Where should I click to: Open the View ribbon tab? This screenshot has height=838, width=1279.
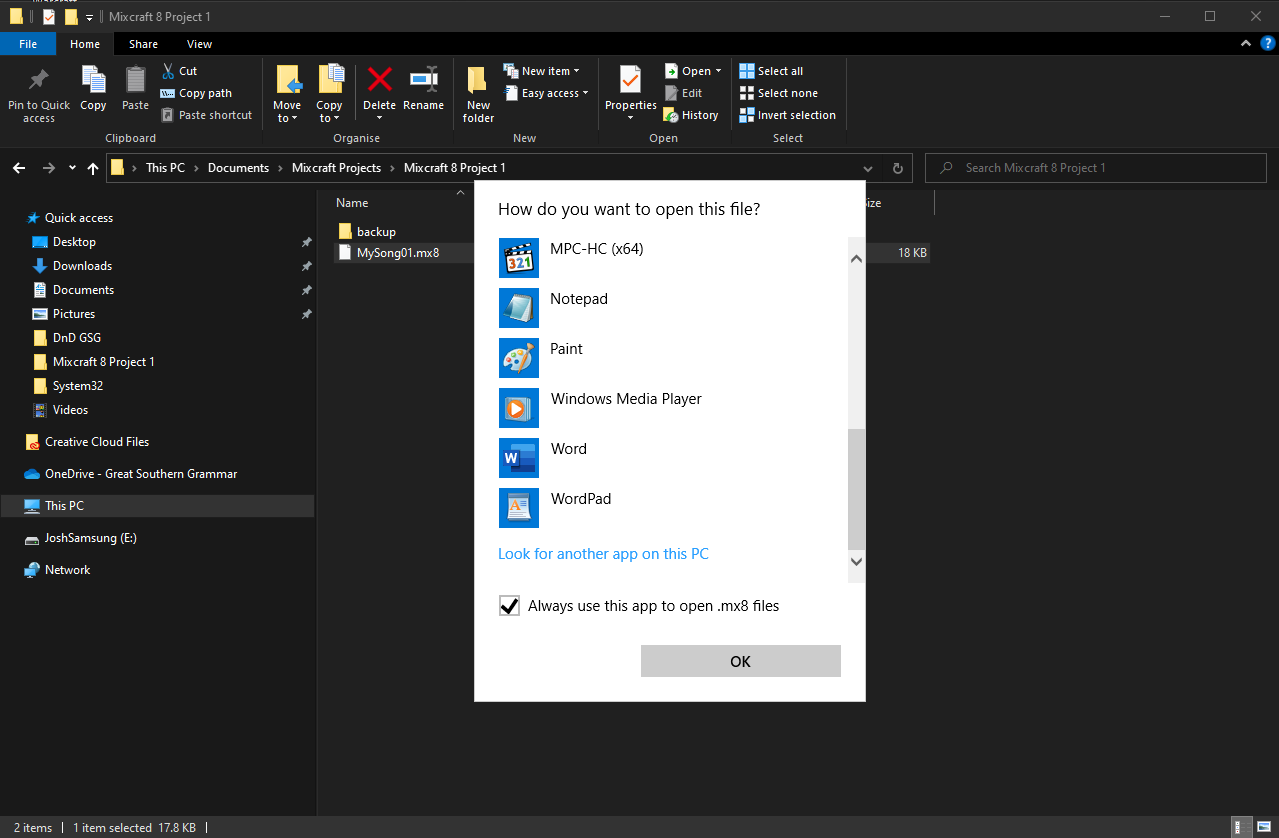(x=199, y=44)
